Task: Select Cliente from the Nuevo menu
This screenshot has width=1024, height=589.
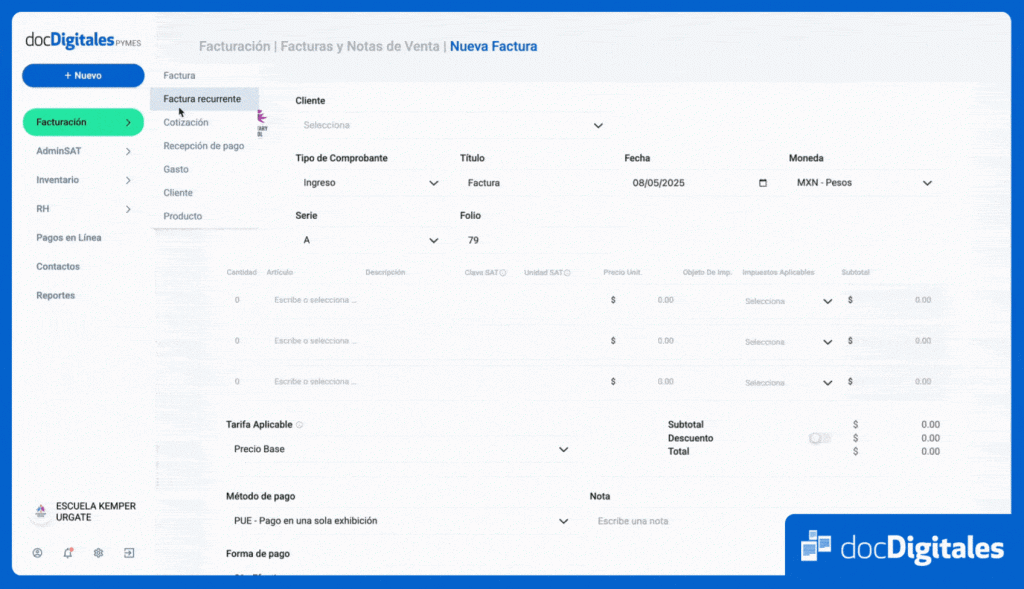Action: point(204,193)
